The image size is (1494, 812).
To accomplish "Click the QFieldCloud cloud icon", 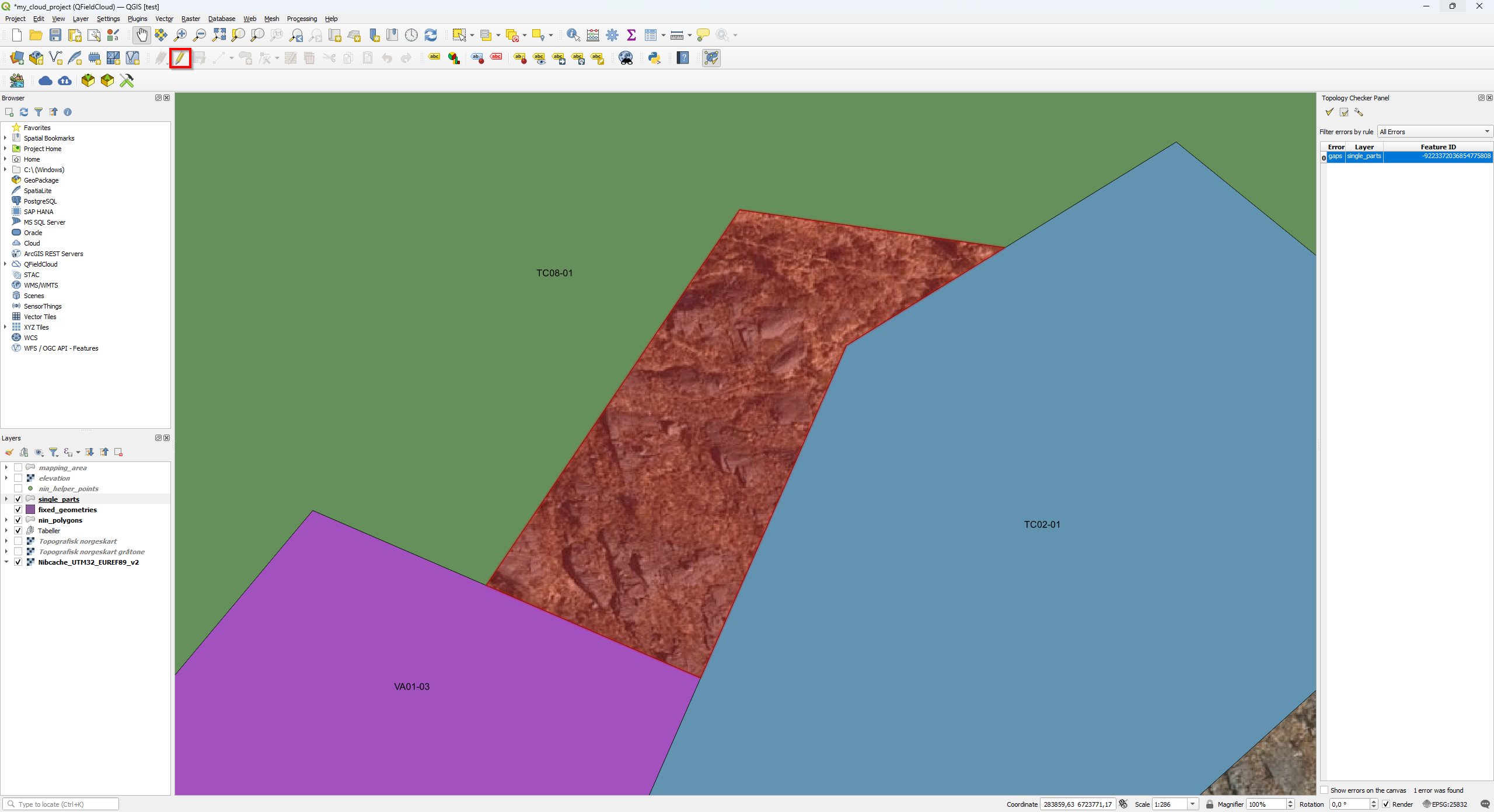I will coord(46,80).
